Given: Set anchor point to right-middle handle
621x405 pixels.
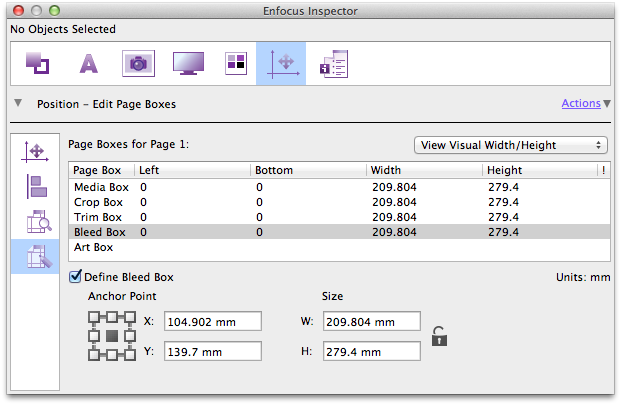Looking at the screenshot, I should pos(130,336).
